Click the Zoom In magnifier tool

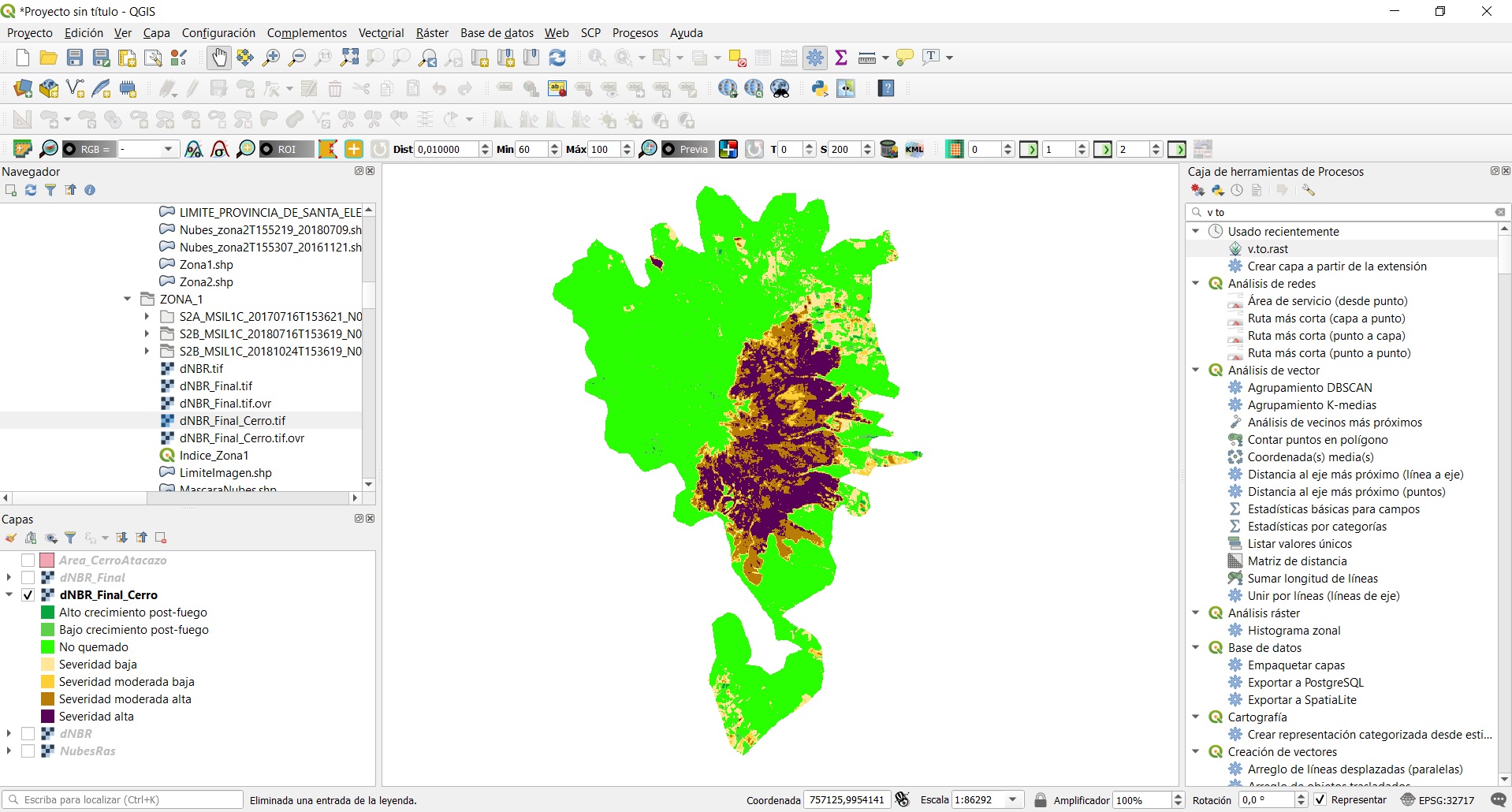(271, 58)
